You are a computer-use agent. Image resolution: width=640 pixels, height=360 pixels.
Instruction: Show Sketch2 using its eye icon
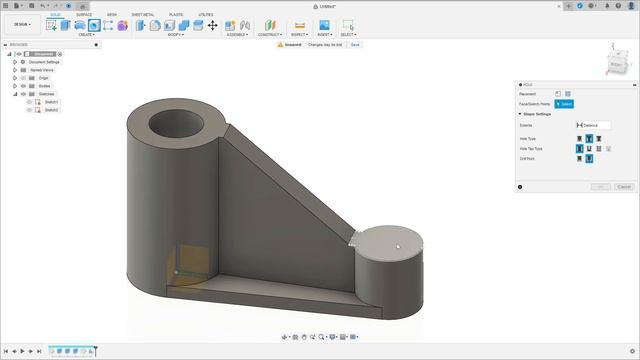[x=29, y=110]
